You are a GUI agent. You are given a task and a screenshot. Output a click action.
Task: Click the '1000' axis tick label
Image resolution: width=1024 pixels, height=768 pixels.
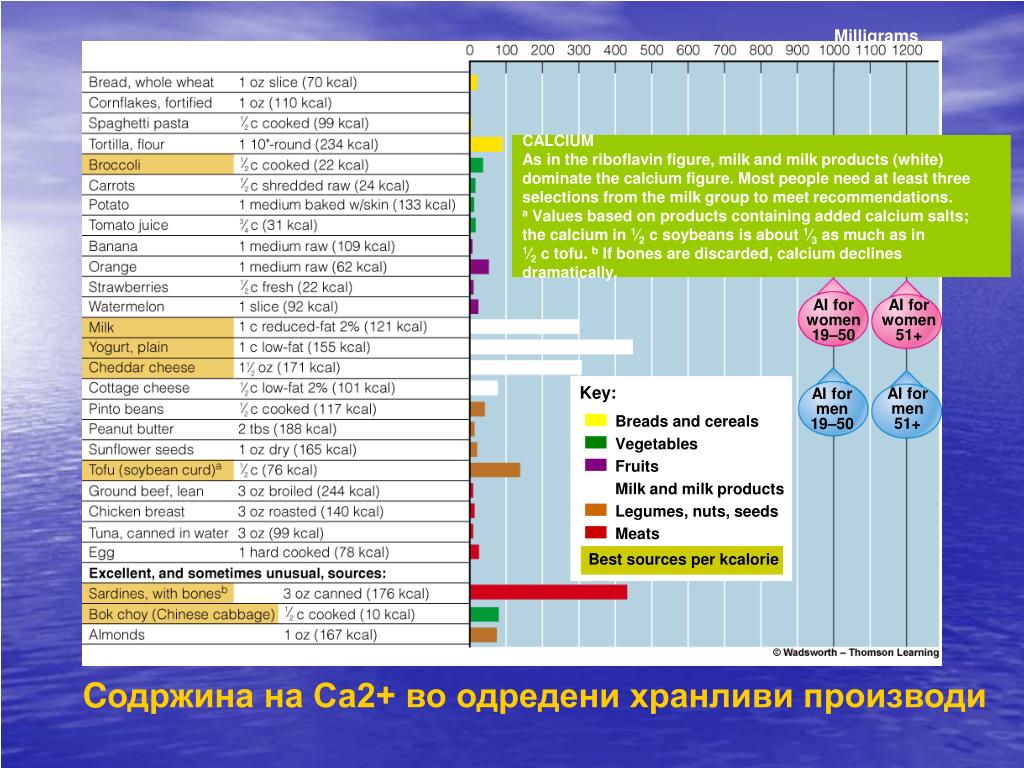pyautogui.click(x=834, y=50)
